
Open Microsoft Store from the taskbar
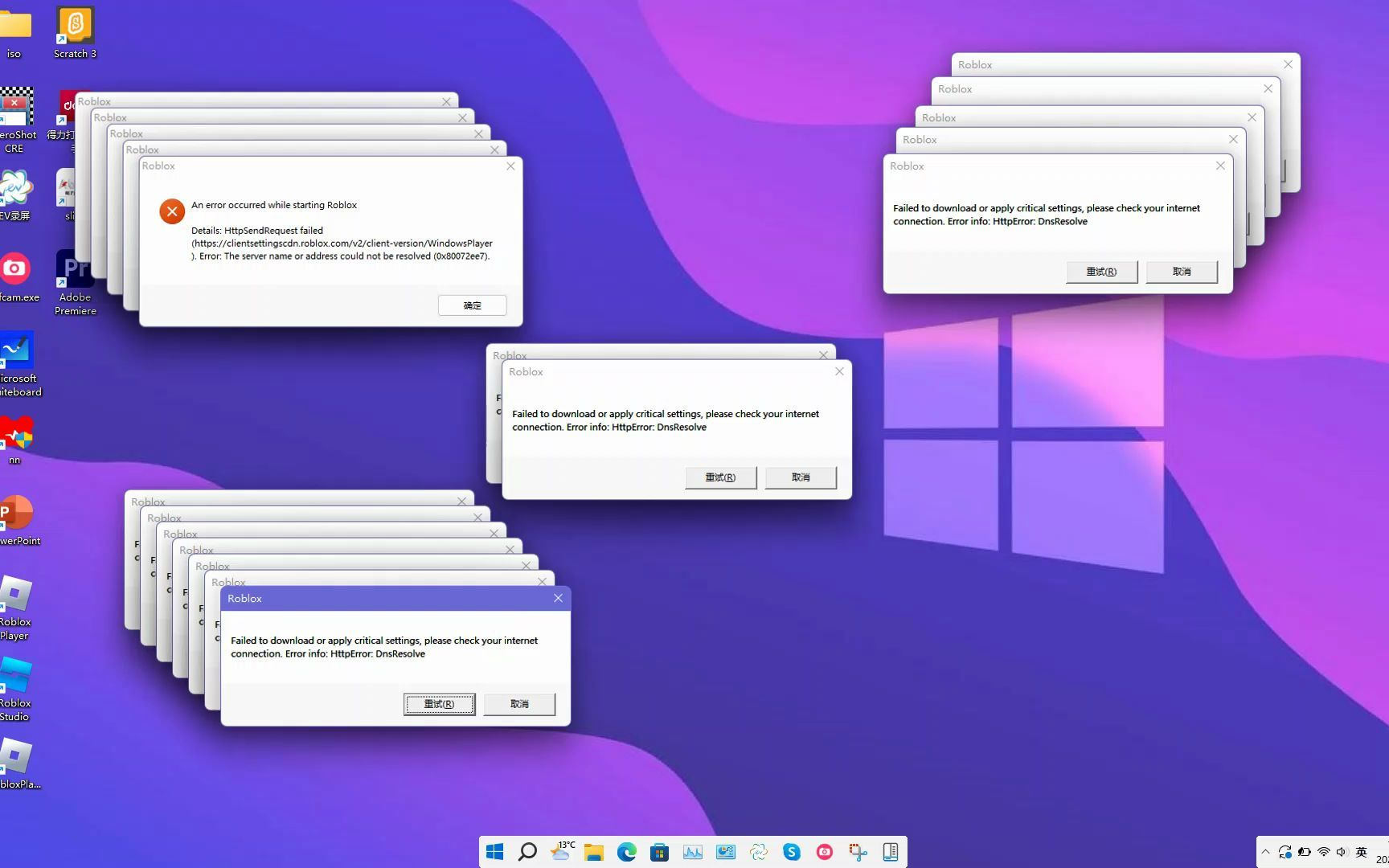pyautogui.click(x=659, y=851)
